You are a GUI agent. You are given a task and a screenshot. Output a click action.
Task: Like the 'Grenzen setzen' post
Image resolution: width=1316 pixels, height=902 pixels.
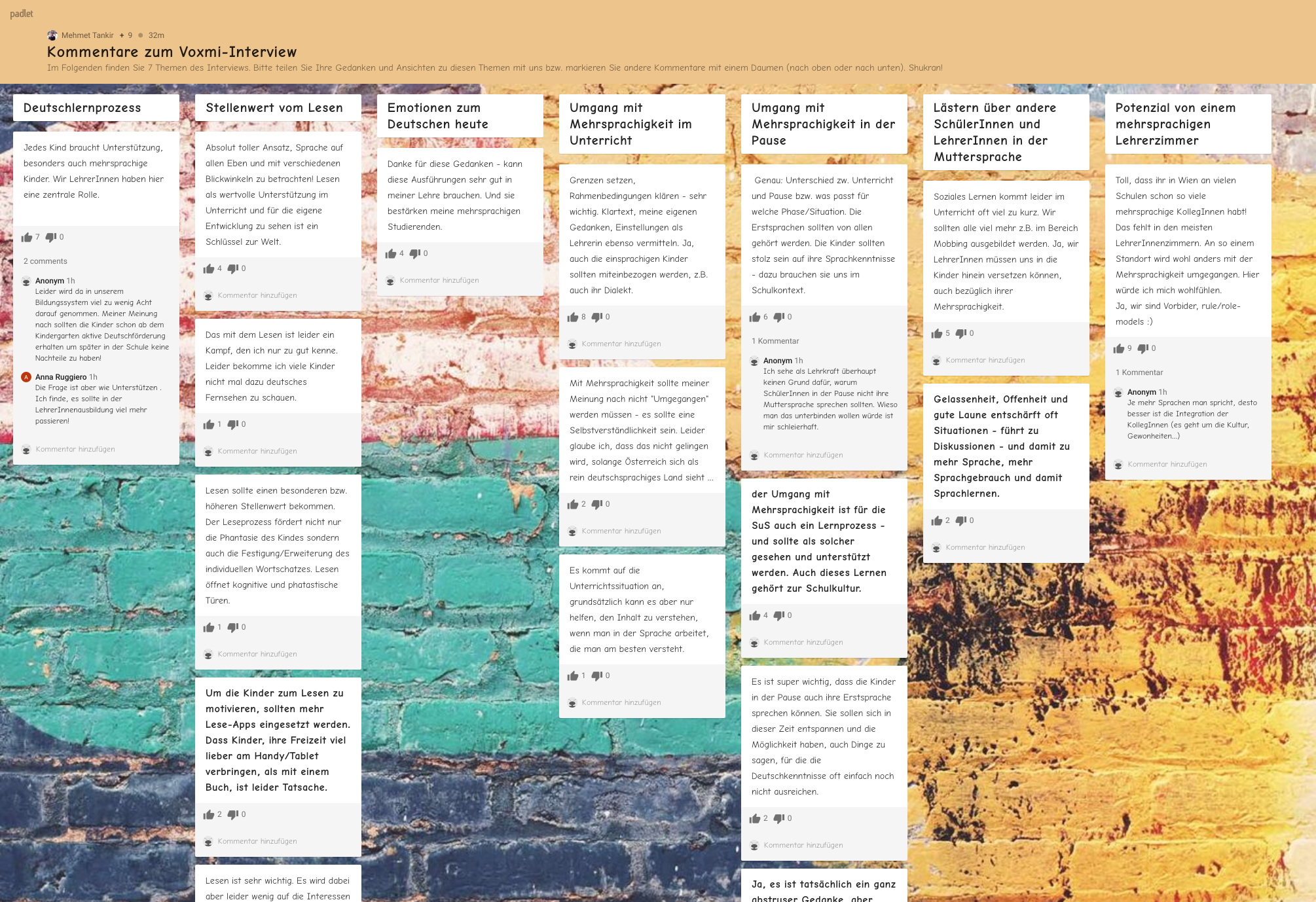point(573,317)
